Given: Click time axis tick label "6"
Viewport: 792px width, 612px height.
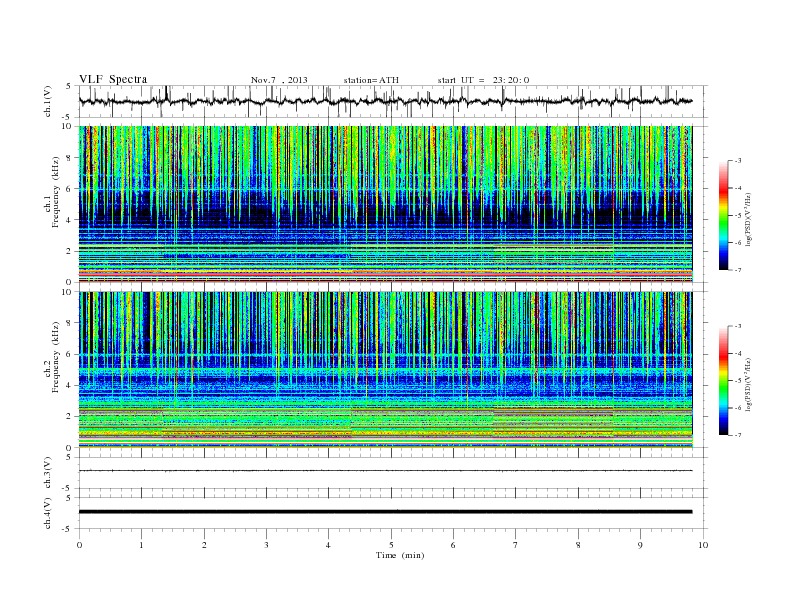Looking at the screenshot, I should [453, 545].
